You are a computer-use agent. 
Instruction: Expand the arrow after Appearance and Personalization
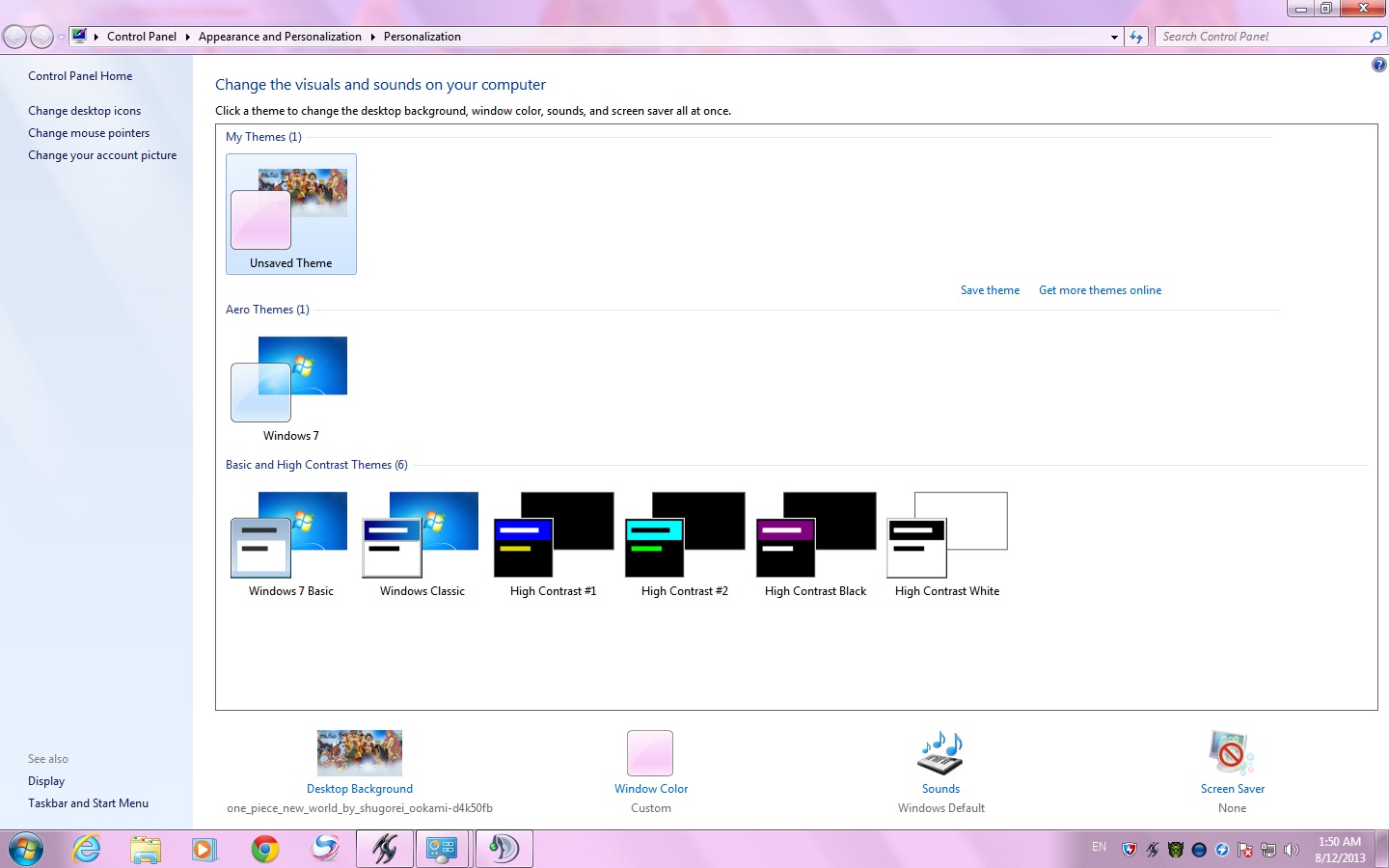tap(372, 37)
